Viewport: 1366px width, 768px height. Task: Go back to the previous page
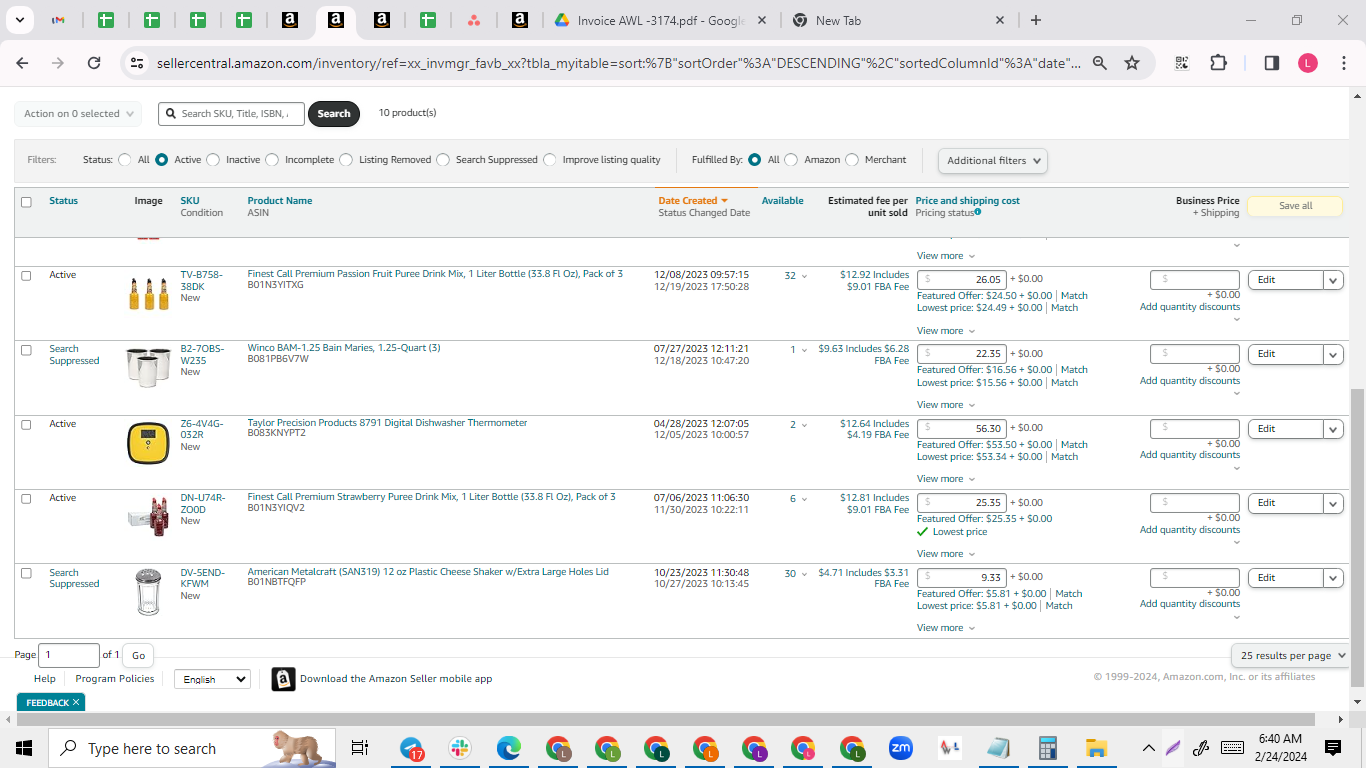click(x=22, y=63)
